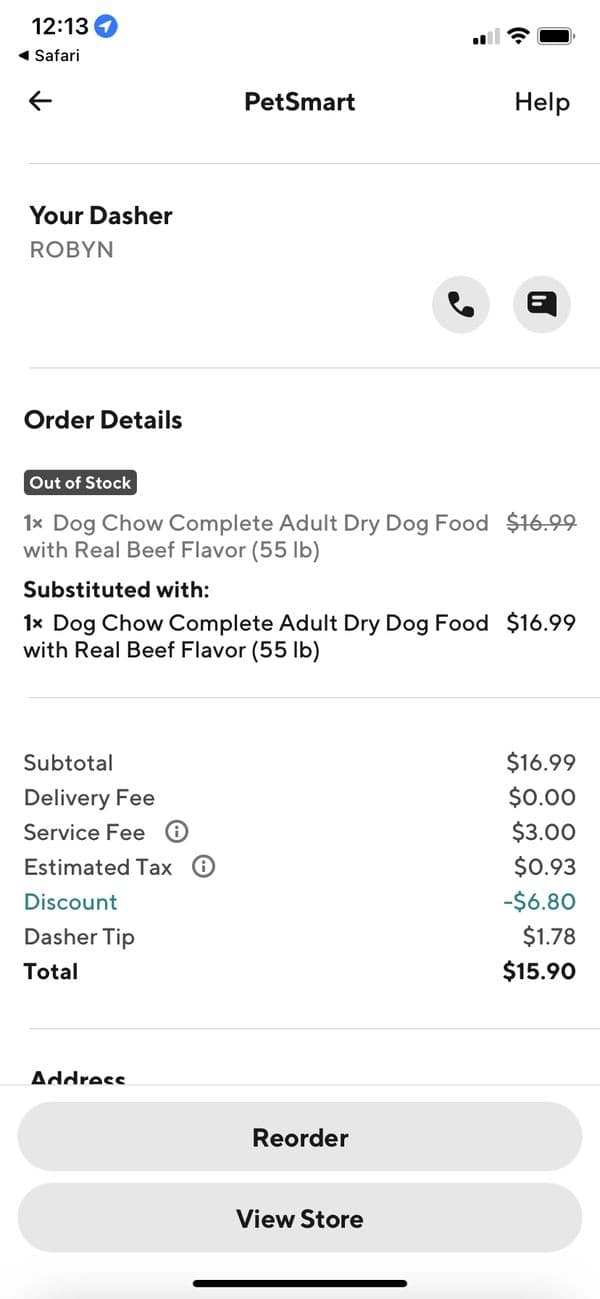The height and width of the screenshot is (1299, 600).
Task: Show Service Fee info icon
Action: tap(177, 832)
